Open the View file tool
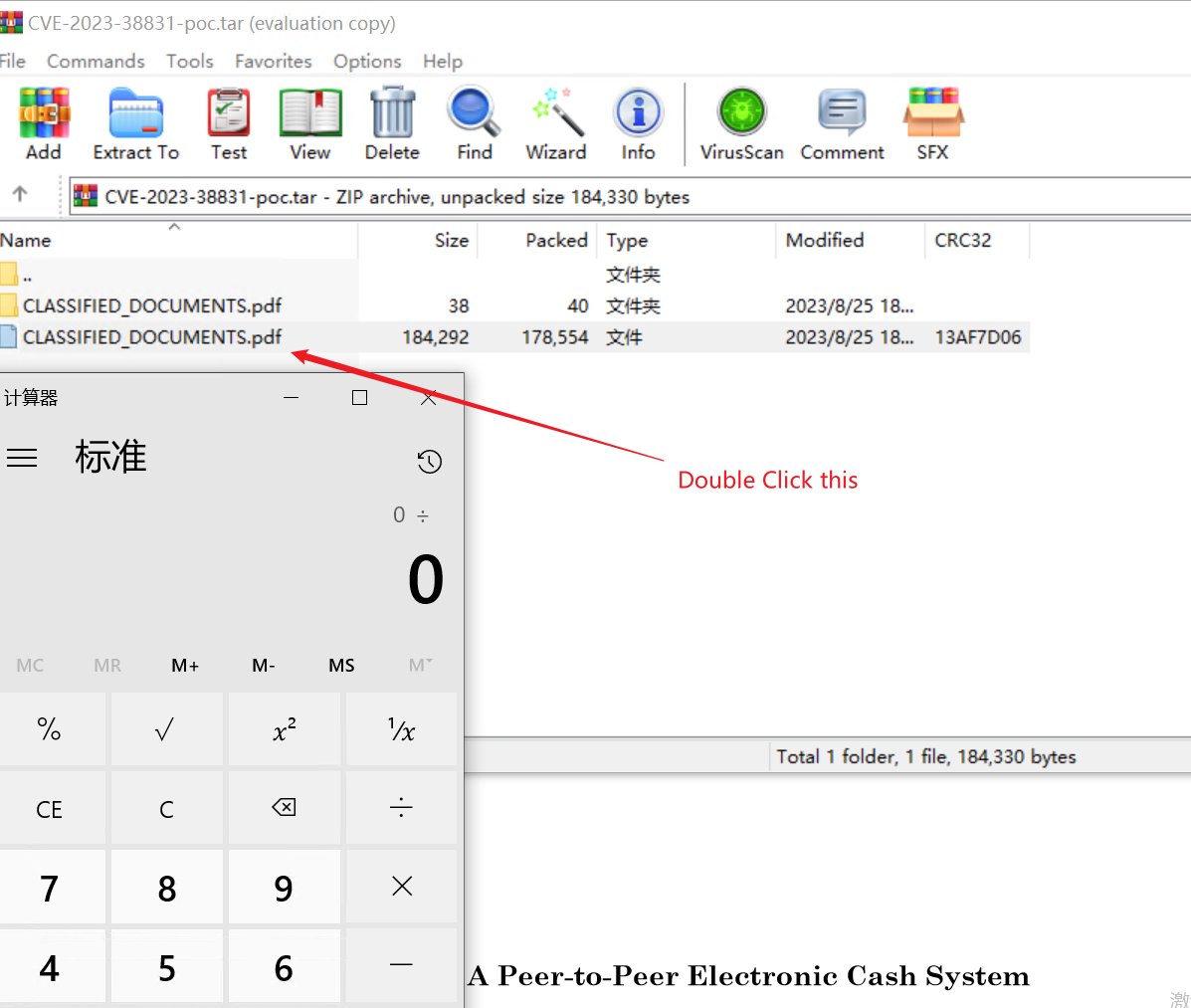Viewport: 1191px width, 1008px height. pyautogui.click(x=309, y=119)
